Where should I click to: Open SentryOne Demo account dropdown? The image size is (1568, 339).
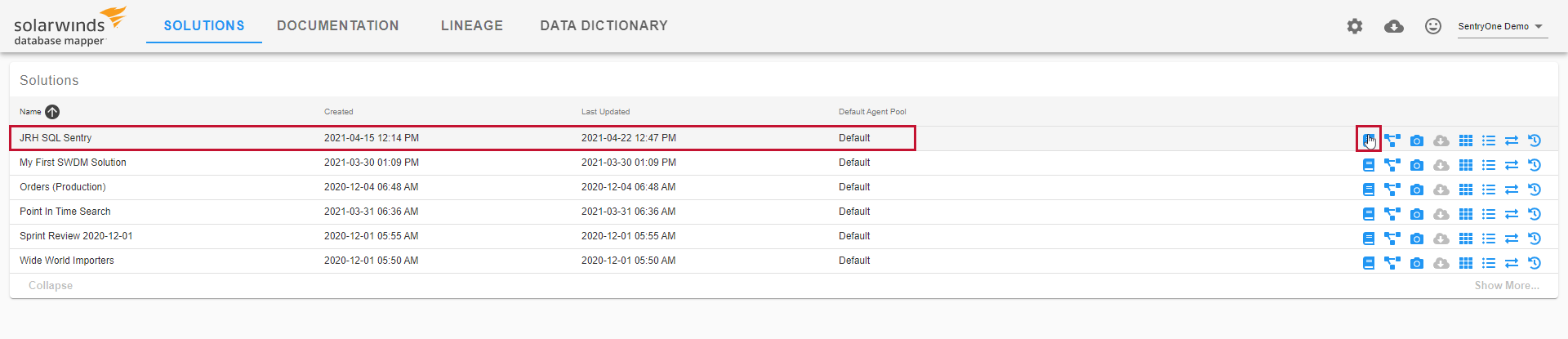coord(1501,26)
